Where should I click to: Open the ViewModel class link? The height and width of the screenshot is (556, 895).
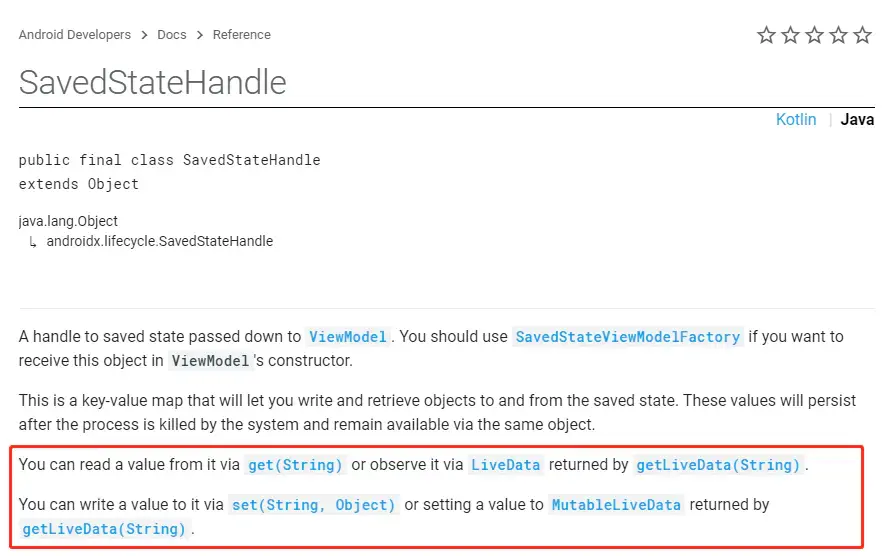348,337
